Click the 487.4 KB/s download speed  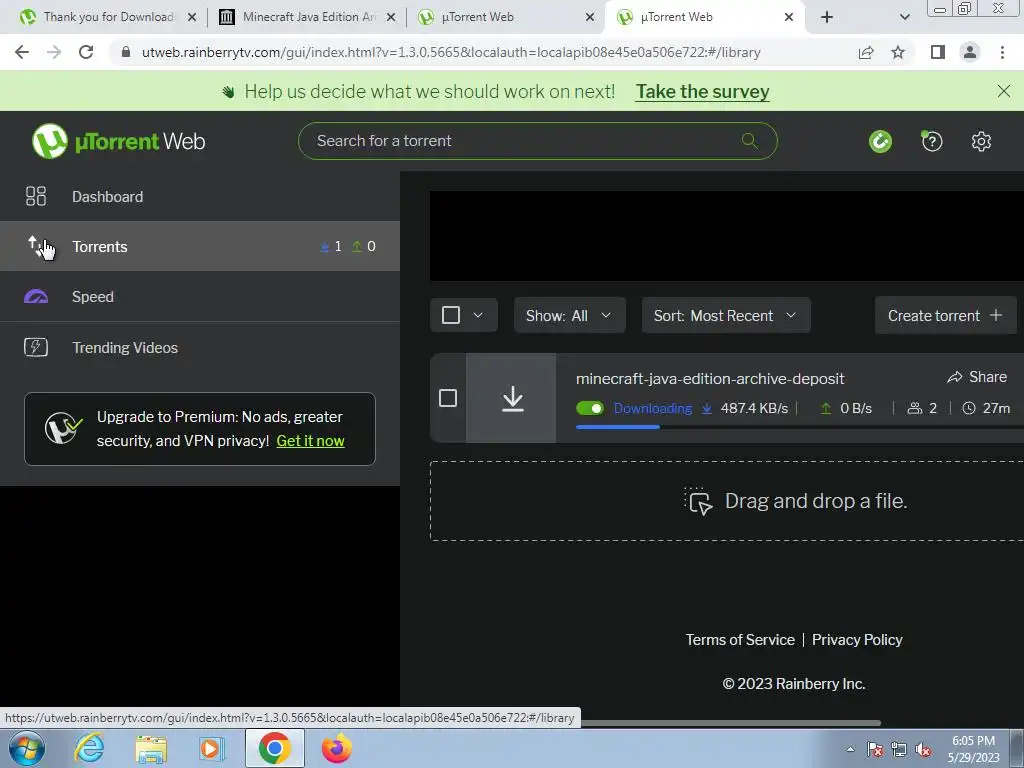(754, 408)
